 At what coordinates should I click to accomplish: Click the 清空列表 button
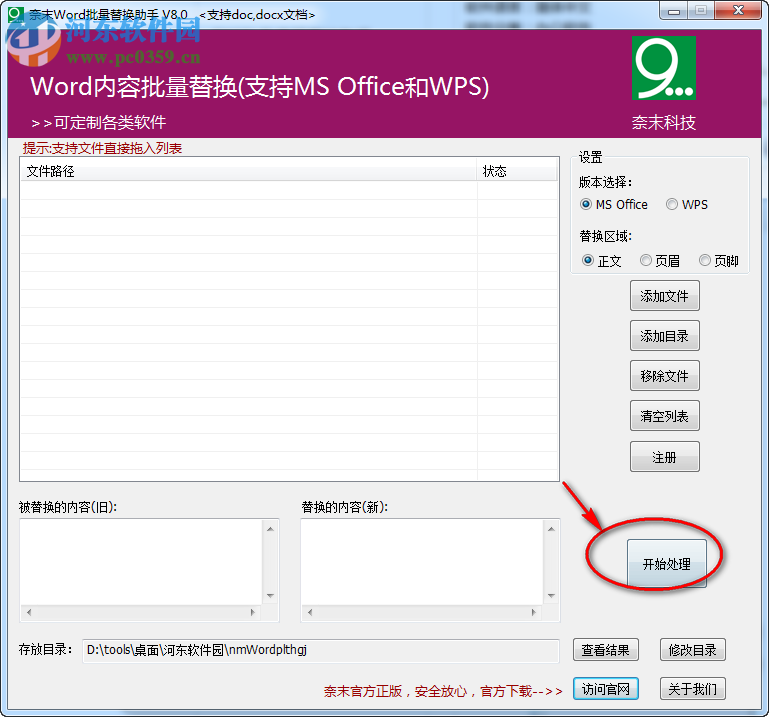pos(665,416)
